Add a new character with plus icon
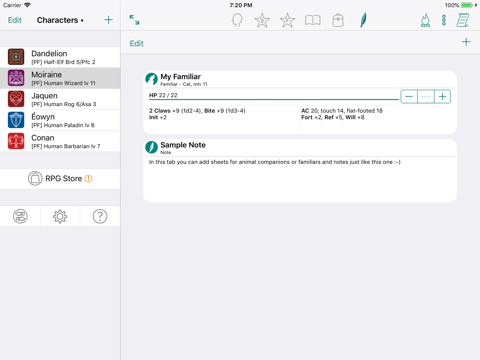The height and width of the screenshot is (360, 480). click(x=108, y=20)
